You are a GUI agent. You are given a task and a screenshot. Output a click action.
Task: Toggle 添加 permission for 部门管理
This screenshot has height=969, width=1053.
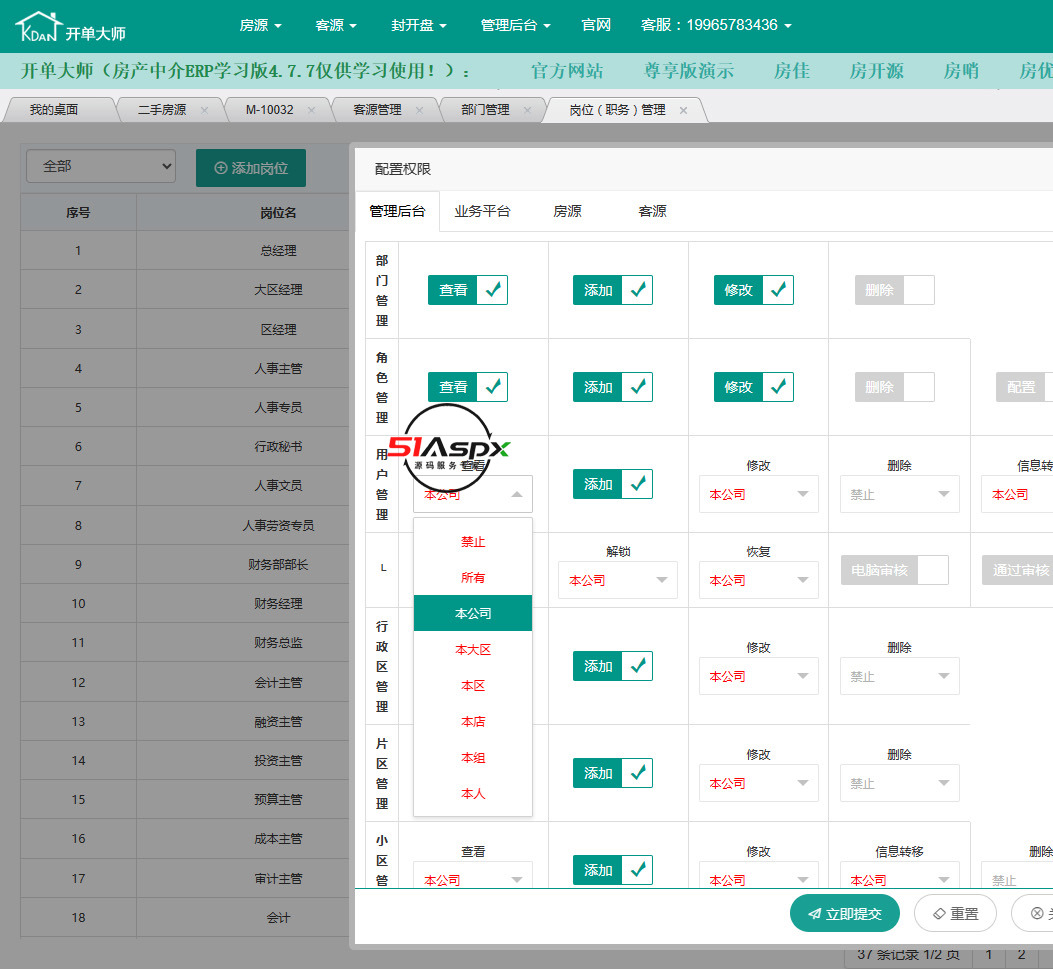[612, 290]
